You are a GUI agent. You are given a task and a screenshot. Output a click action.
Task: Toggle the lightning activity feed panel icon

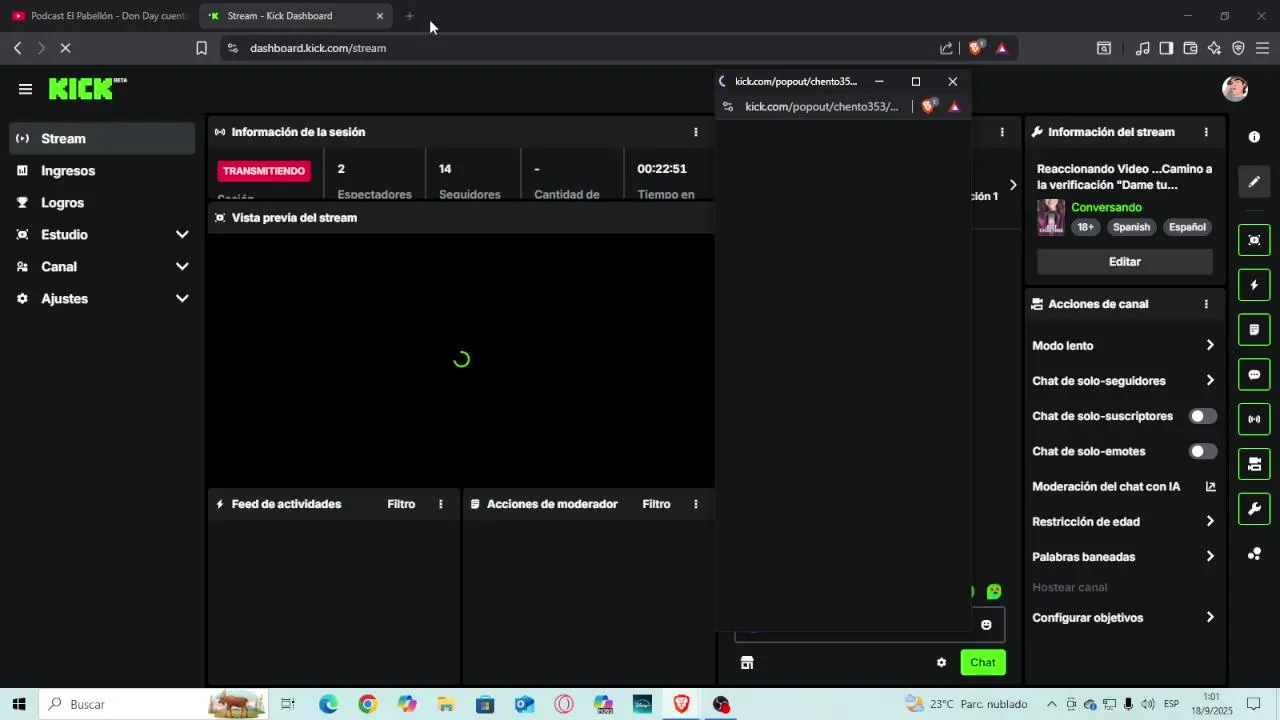coord(1254,285)
